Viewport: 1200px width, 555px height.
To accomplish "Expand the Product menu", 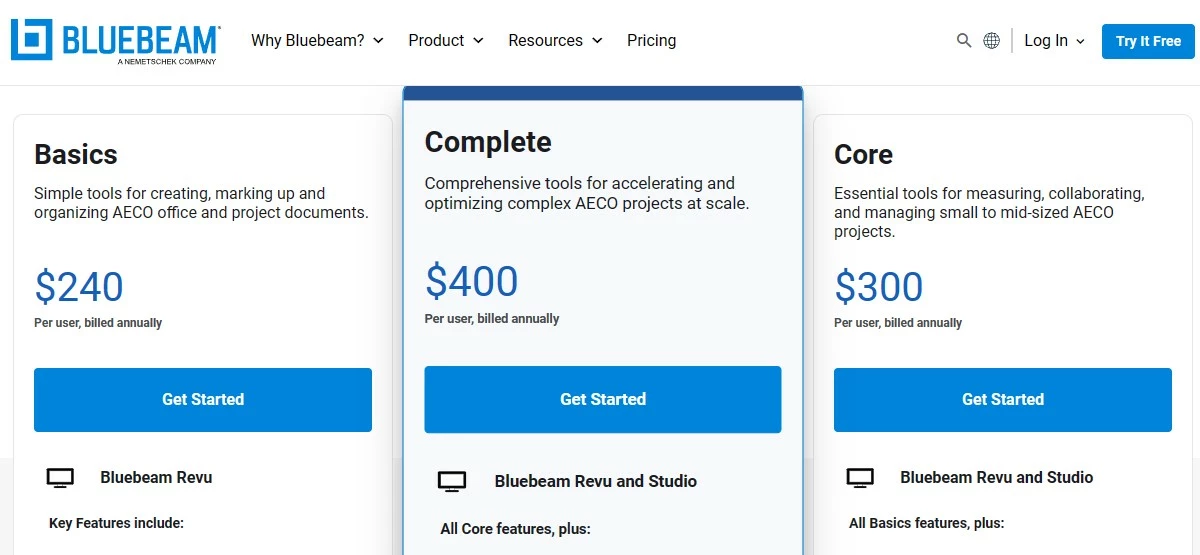I will pos(446,41).
